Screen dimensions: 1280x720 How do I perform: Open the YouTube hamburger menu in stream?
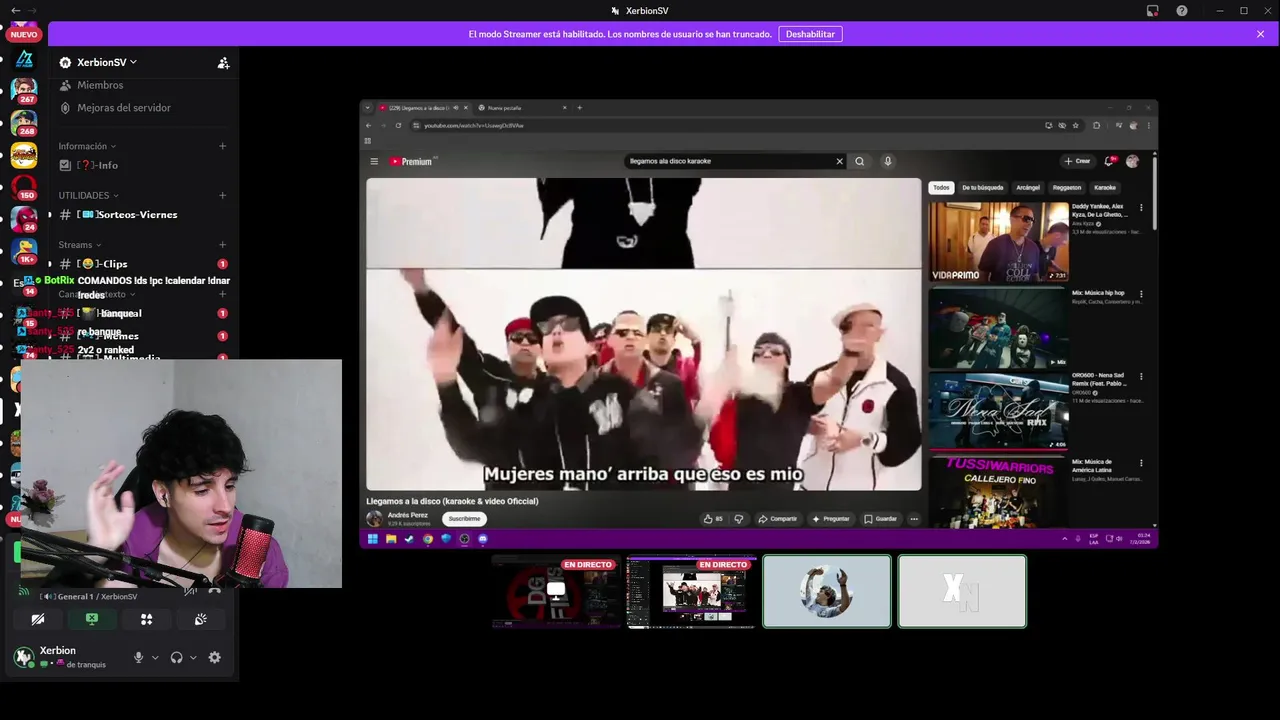pos(374,161)
